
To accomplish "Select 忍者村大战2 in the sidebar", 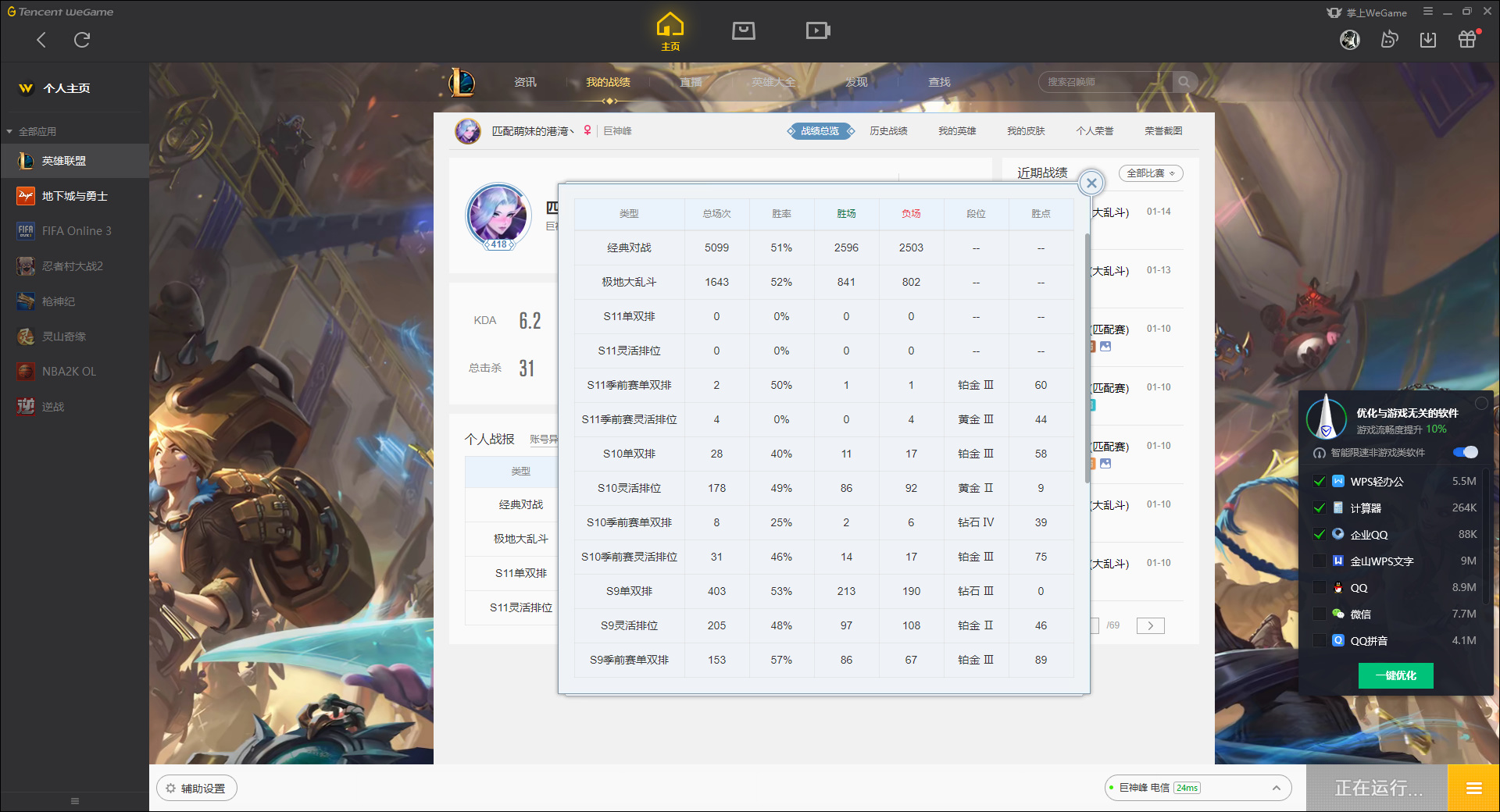I will point(74,266).
